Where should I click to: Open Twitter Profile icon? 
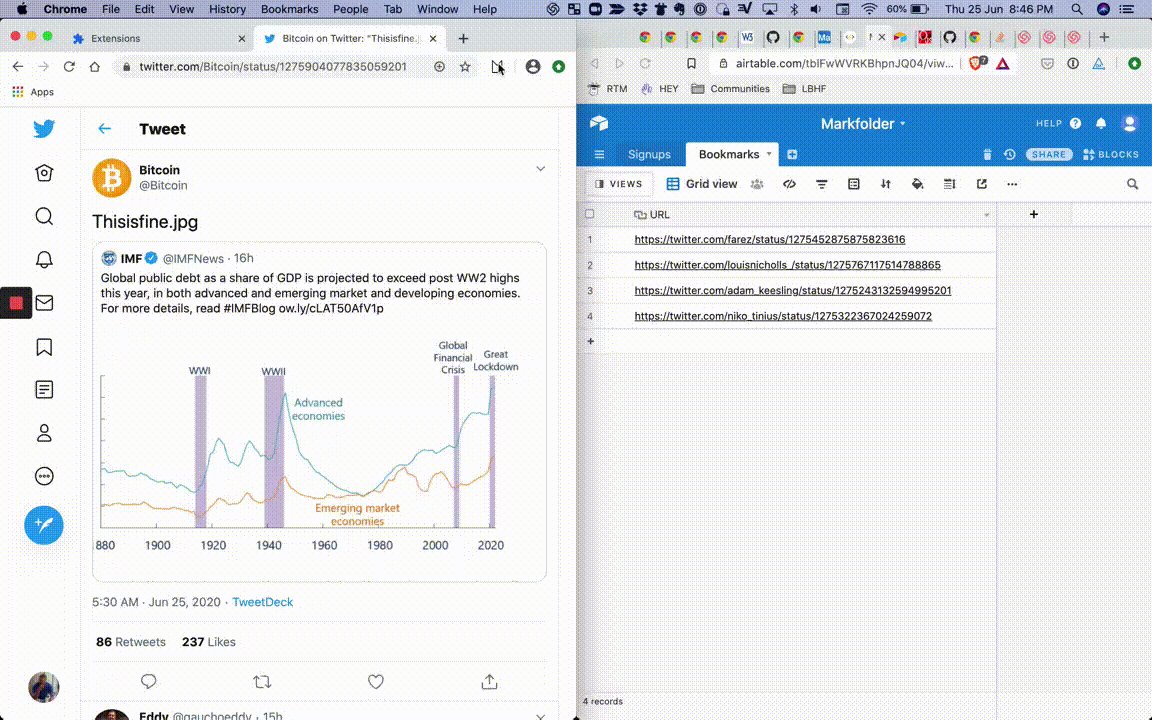(x=44, y=433)
